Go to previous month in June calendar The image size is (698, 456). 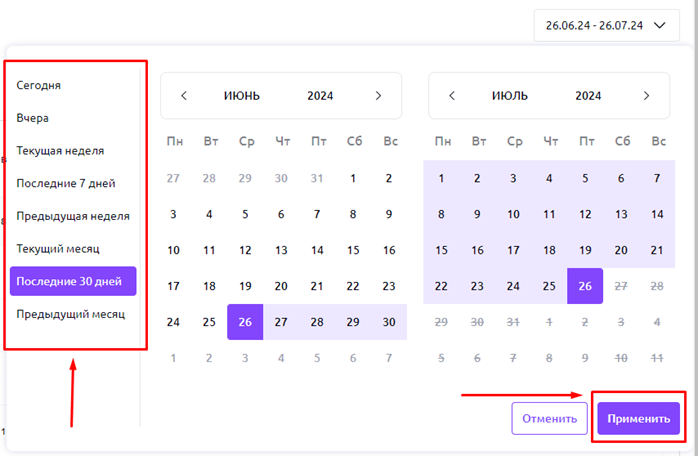point(184,96)
